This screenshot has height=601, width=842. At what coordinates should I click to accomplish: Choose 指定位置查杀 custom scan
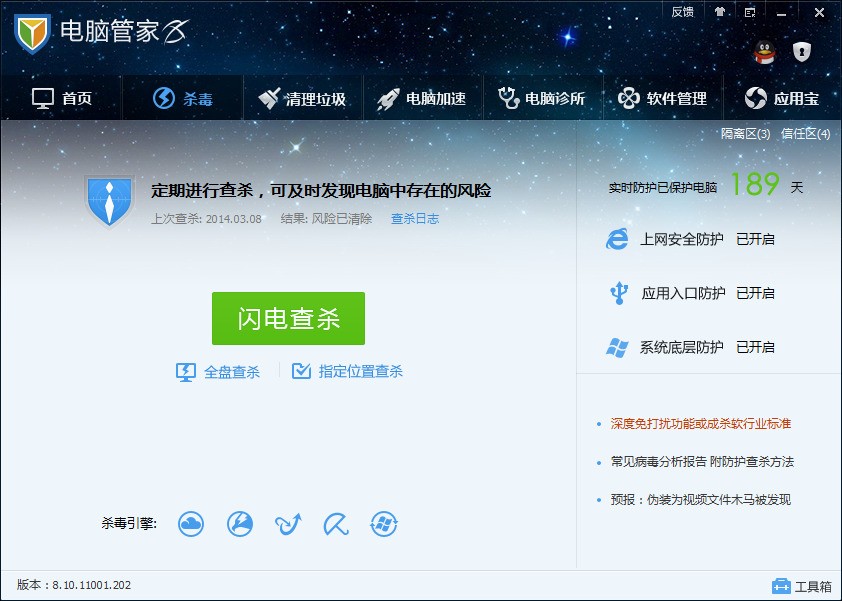pos(360,371)
